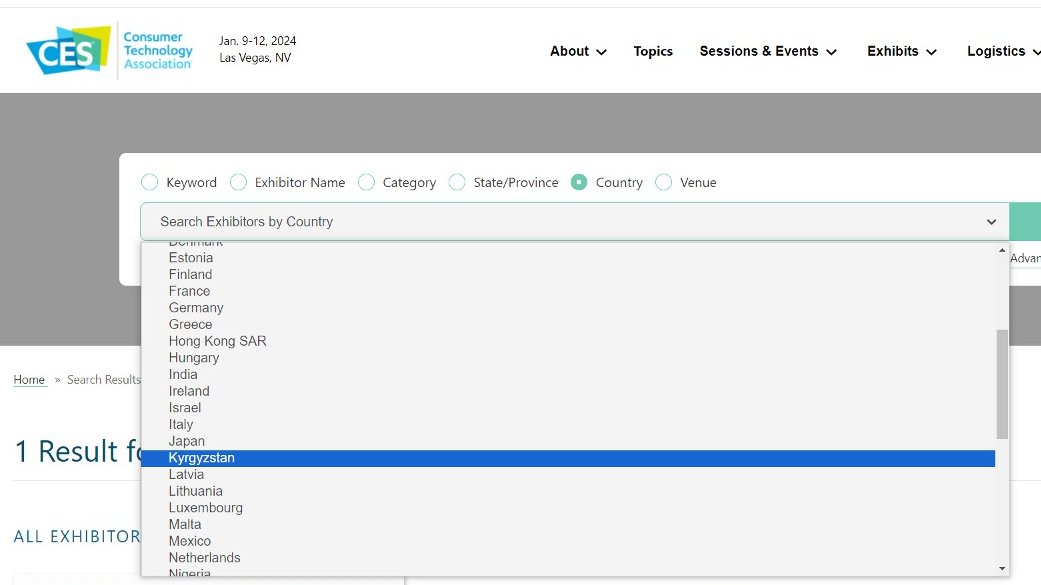
Task: Click the country list scroll-down arrow
Action: click(1002, 568)
